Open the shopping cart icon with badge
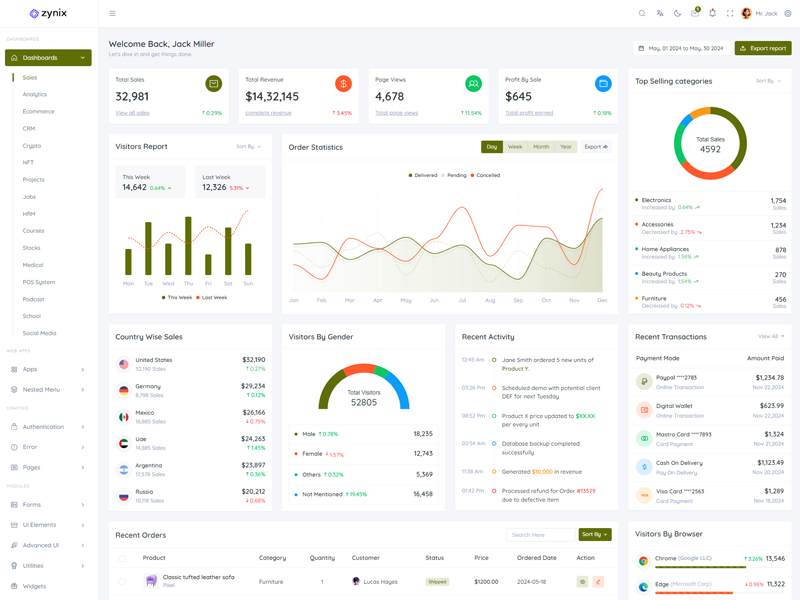800x600 pixels. [695, 13]
